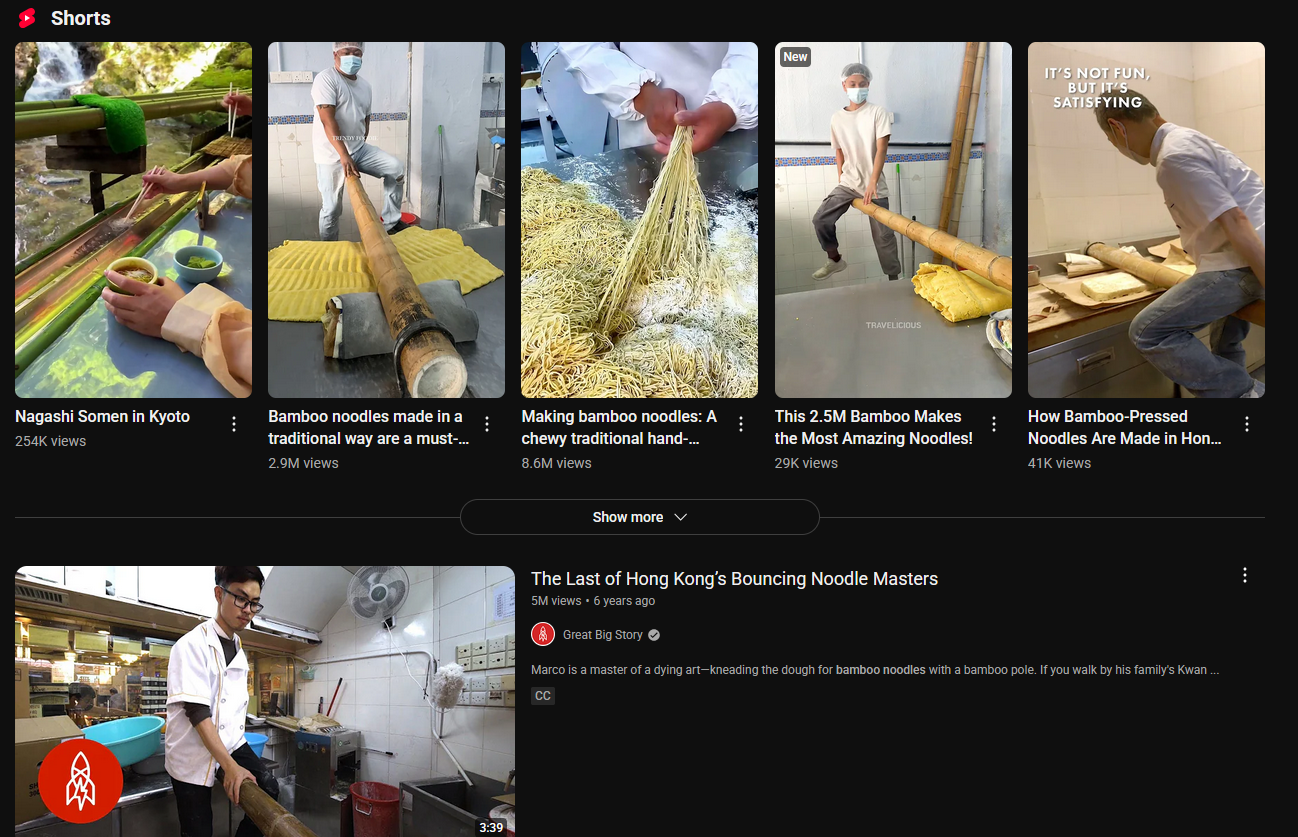Click the red Shorts logo icon
The width and height of the screenshot is (1298, 837).
27,18
